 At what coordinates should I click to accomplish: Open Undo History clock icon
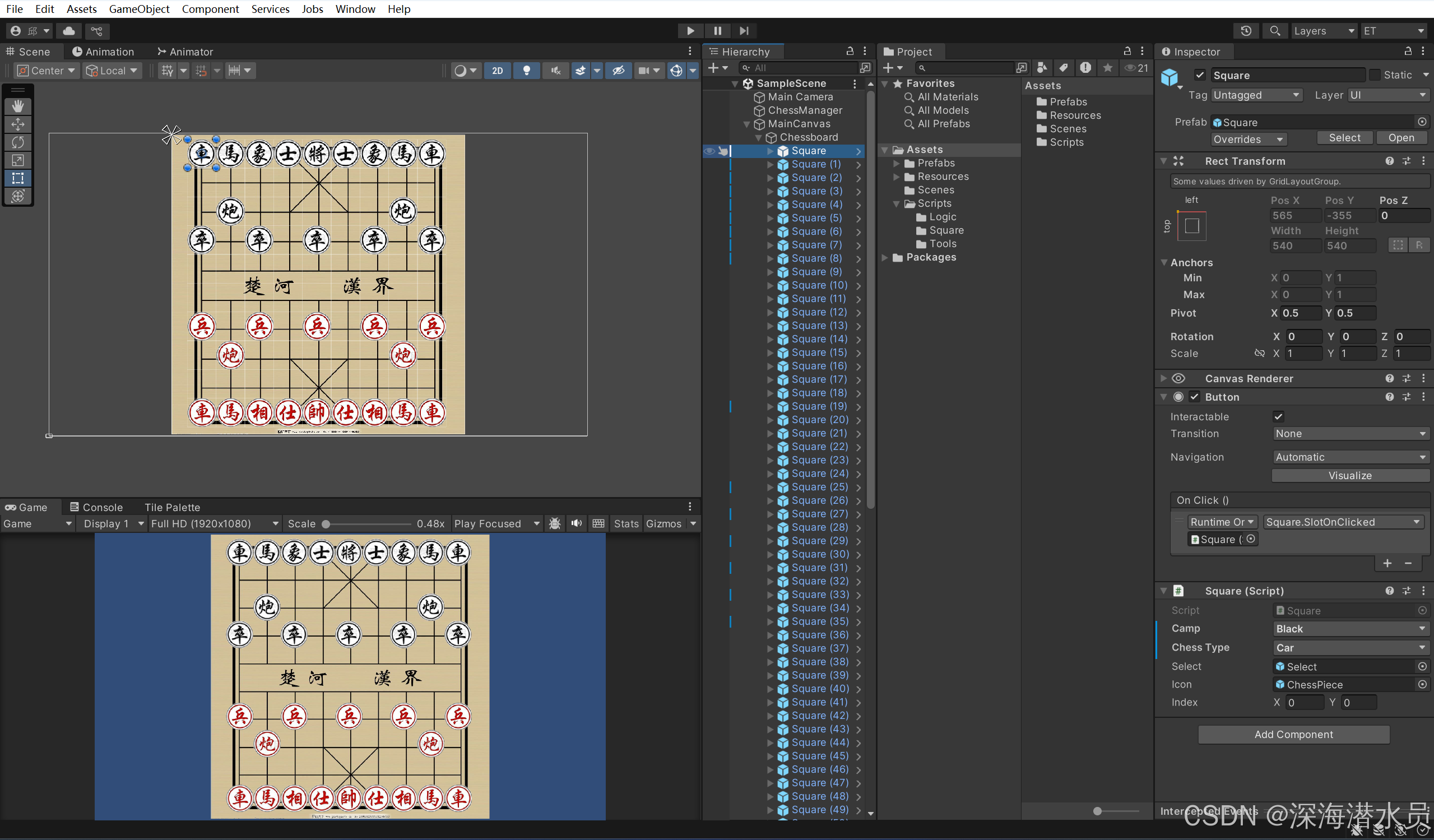[x=1246, y=31]
